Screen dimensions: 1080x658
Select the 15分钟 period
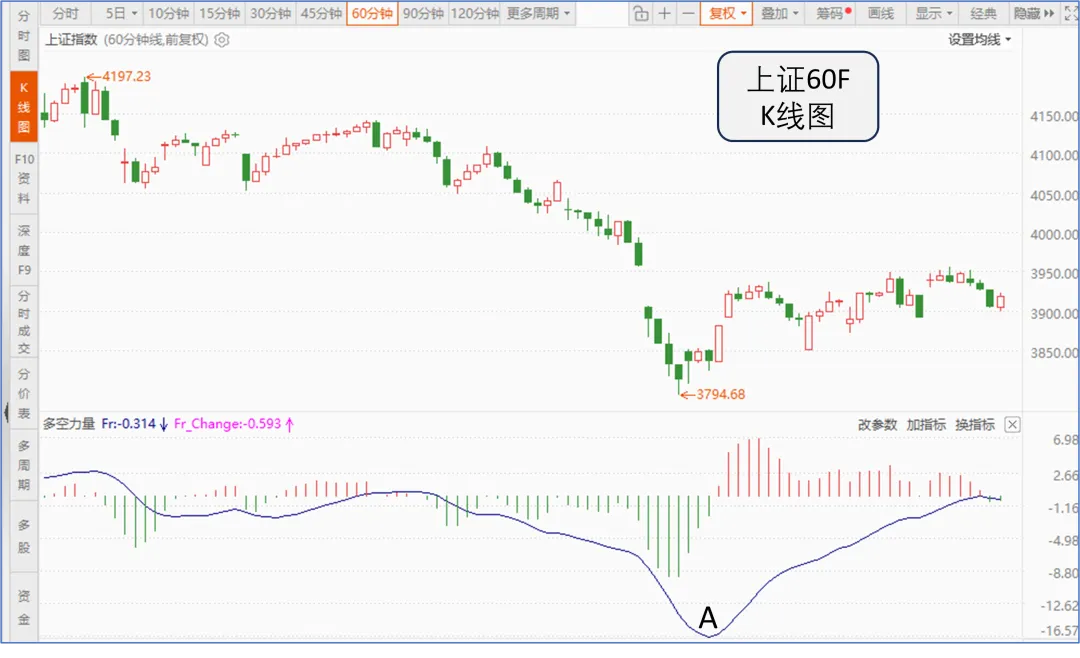(x=220, y=13)
